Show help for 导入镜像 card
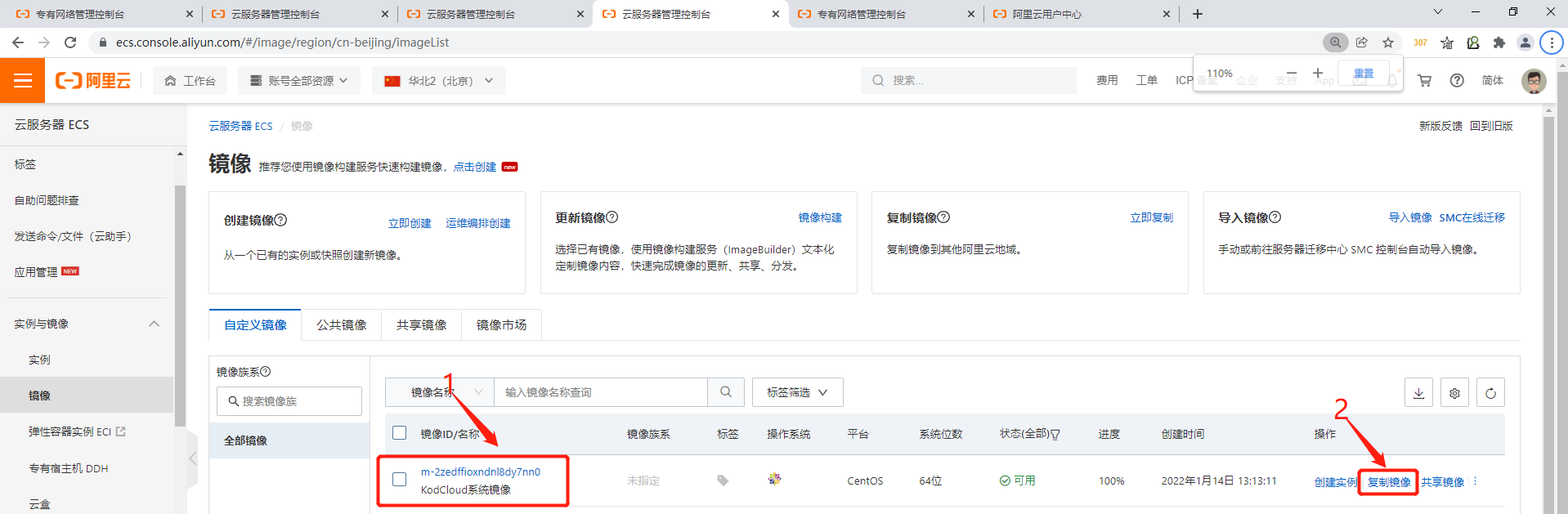Image resolution: width=1568 pixels, height=514 pixels. pos(1275,217)
